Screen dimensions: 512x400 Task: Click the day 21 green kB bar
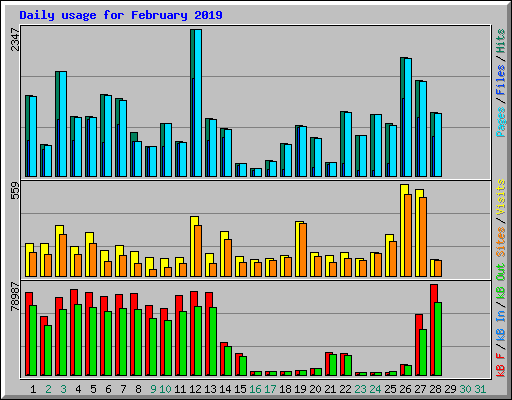333,365
